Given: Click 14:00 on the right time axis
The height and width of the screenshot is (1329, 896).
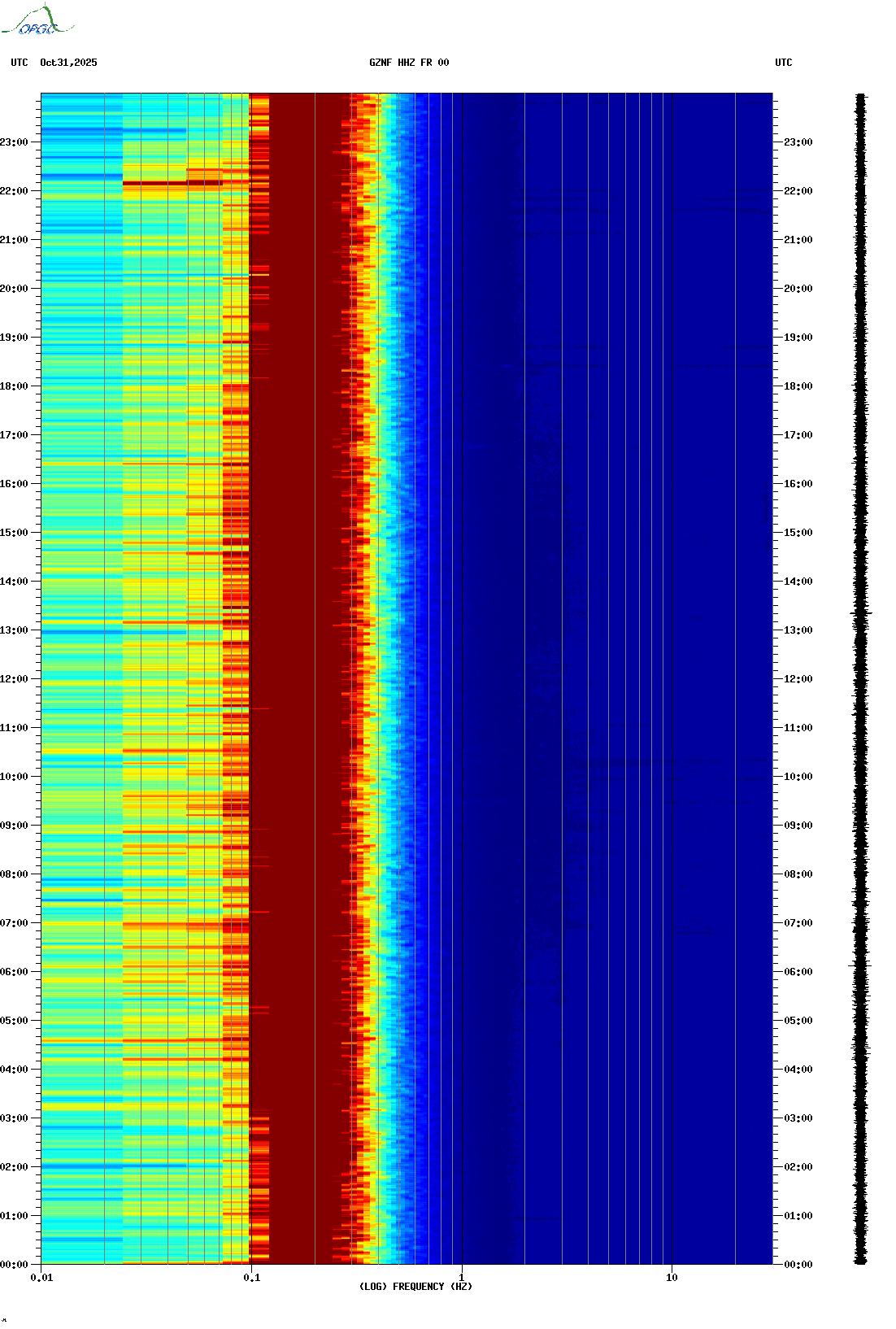Looking at the screenshot, I should point(798,582).
